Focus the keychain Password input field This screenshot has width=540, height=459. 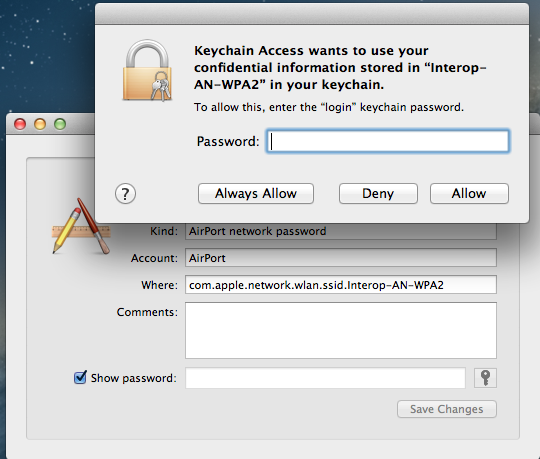pos(388,141)
